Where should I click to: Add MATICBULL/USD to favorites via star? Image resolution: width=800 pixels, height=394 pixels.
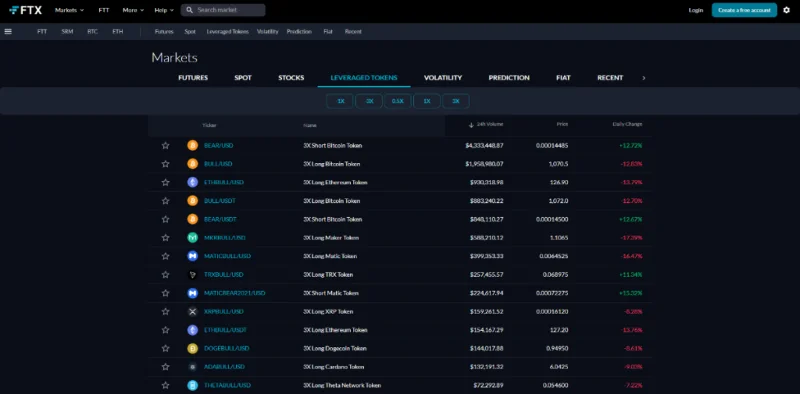[165, 256]
